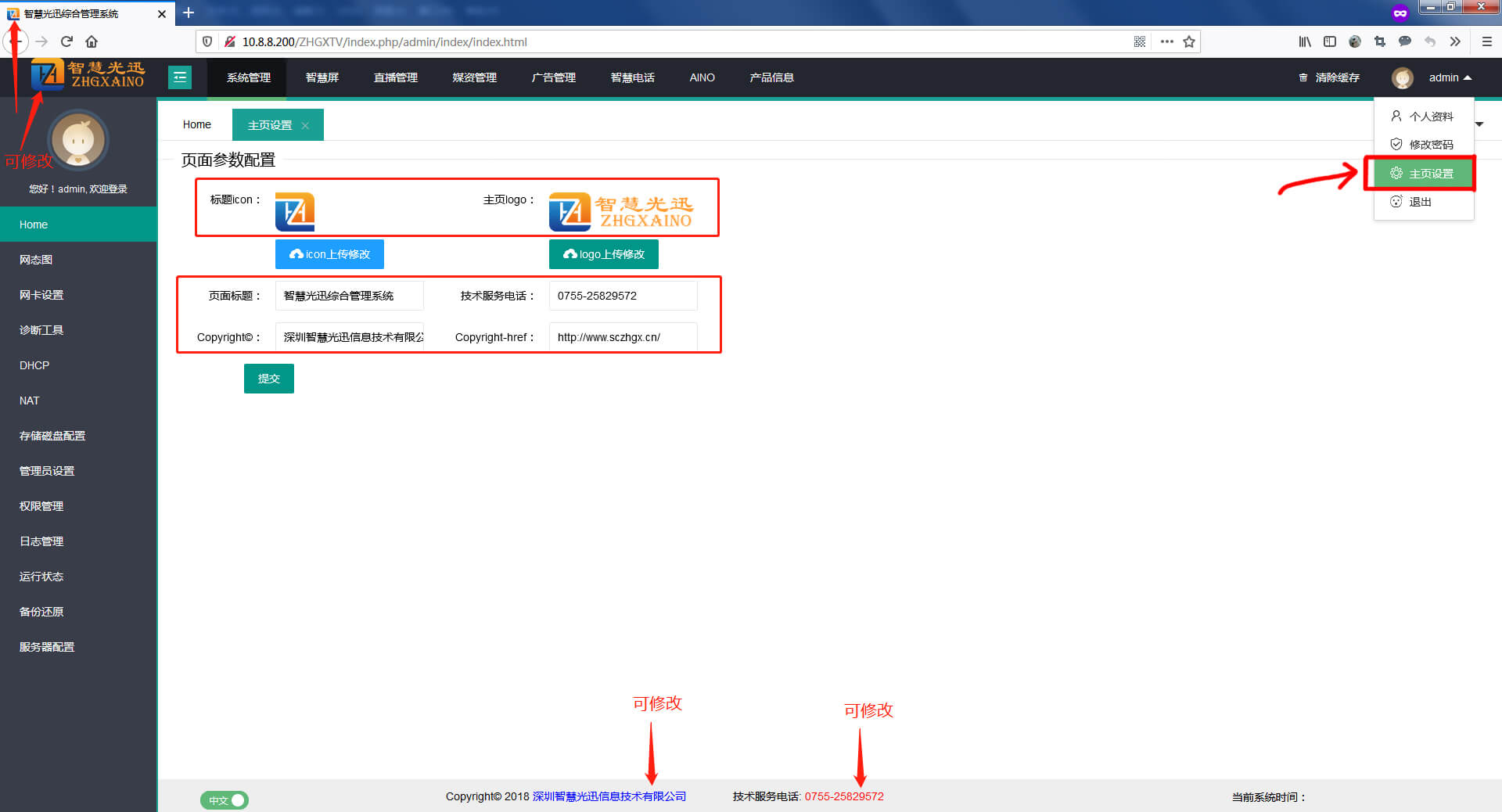1502x812 pixels.
Task: Collapse sidebar with the hamburger menu icon
Action: (180, 77)
